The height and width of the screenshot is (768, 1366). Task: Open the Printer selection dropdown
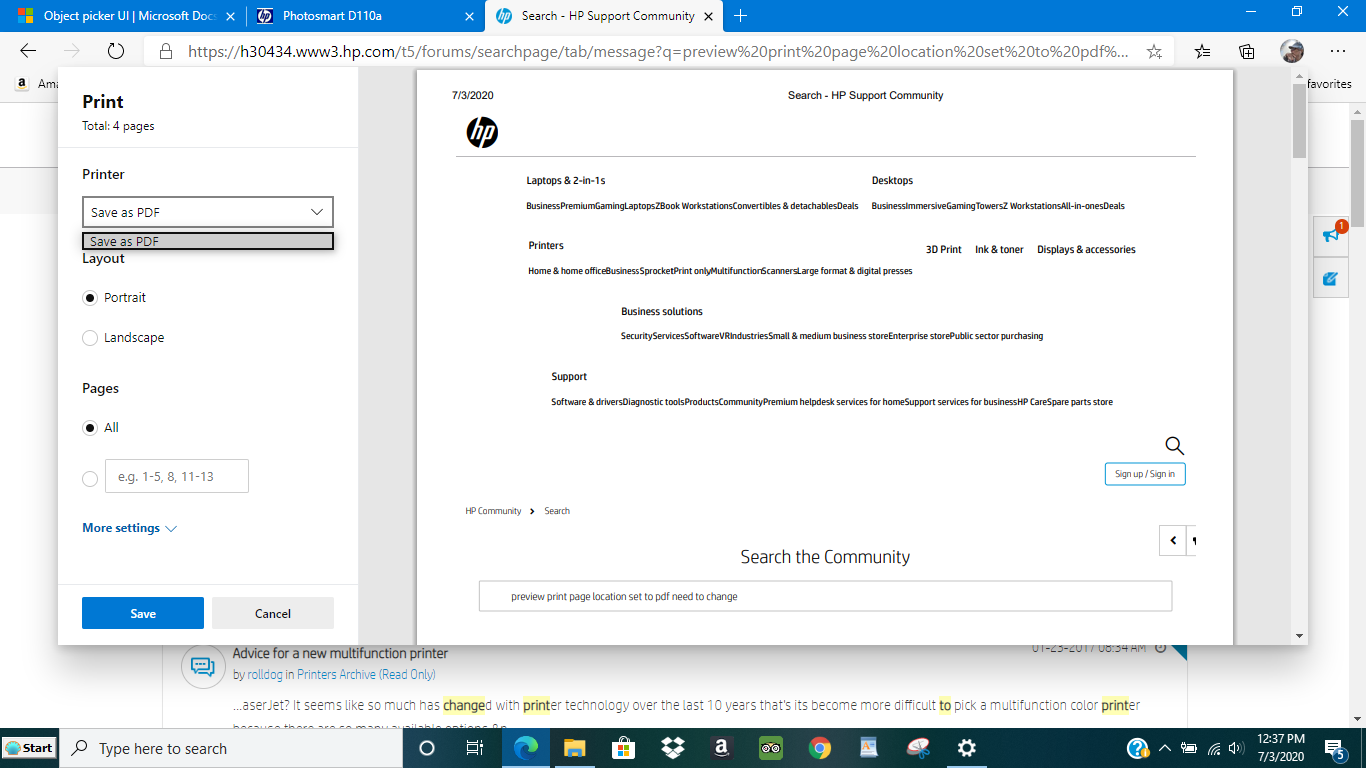coord(207,212)
